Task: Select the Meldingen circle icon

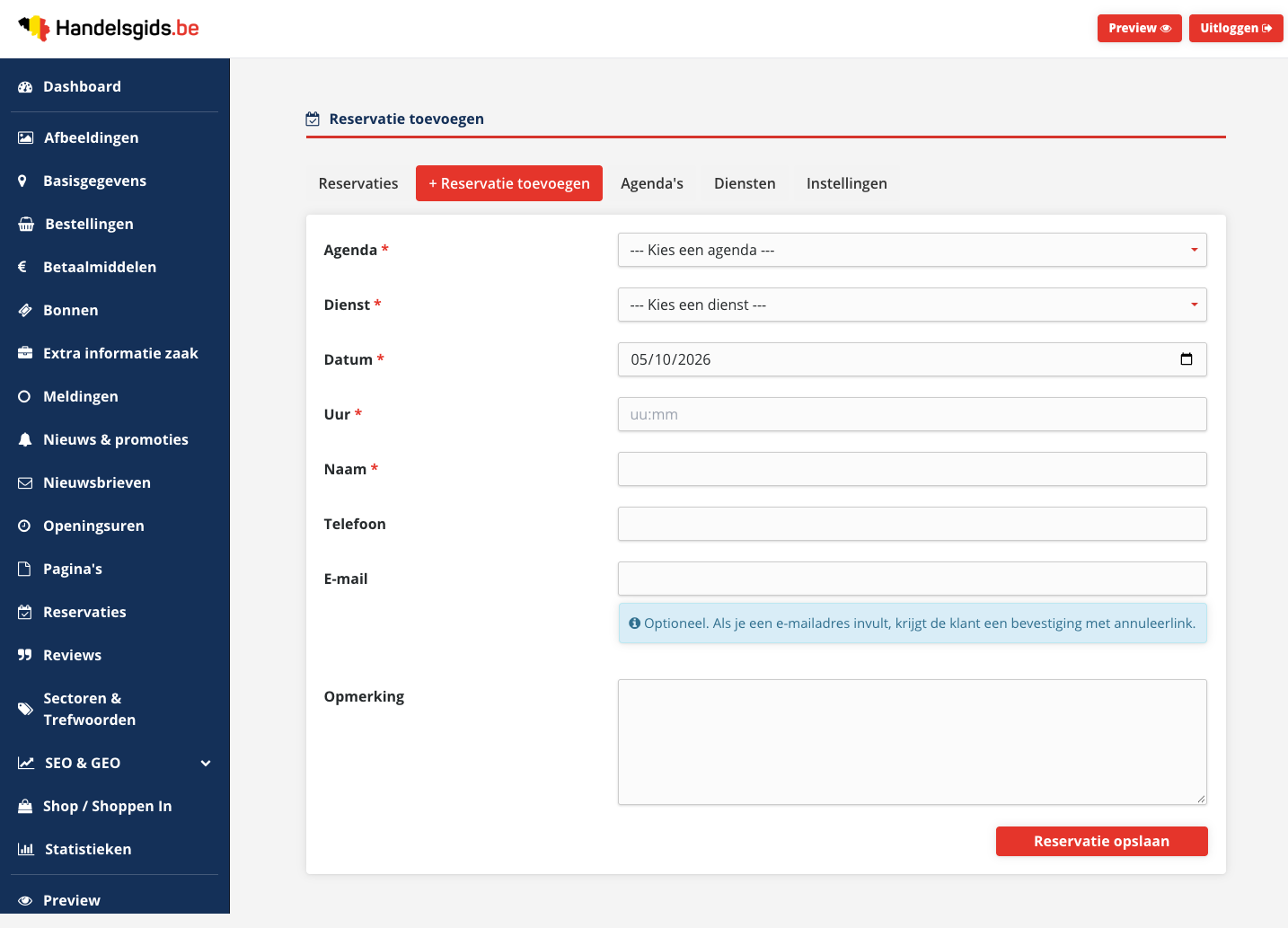Action: 24,396
